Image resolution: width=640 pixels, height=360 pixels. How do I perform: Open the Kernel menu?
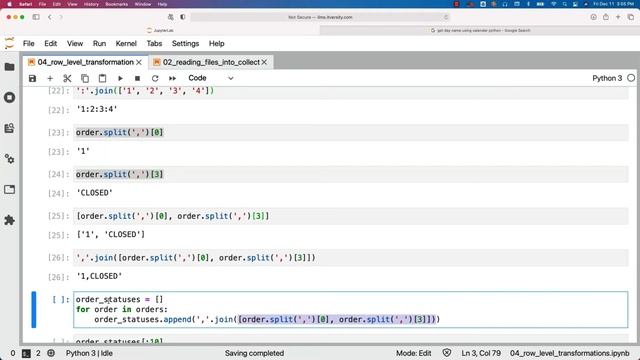[126, 44]
